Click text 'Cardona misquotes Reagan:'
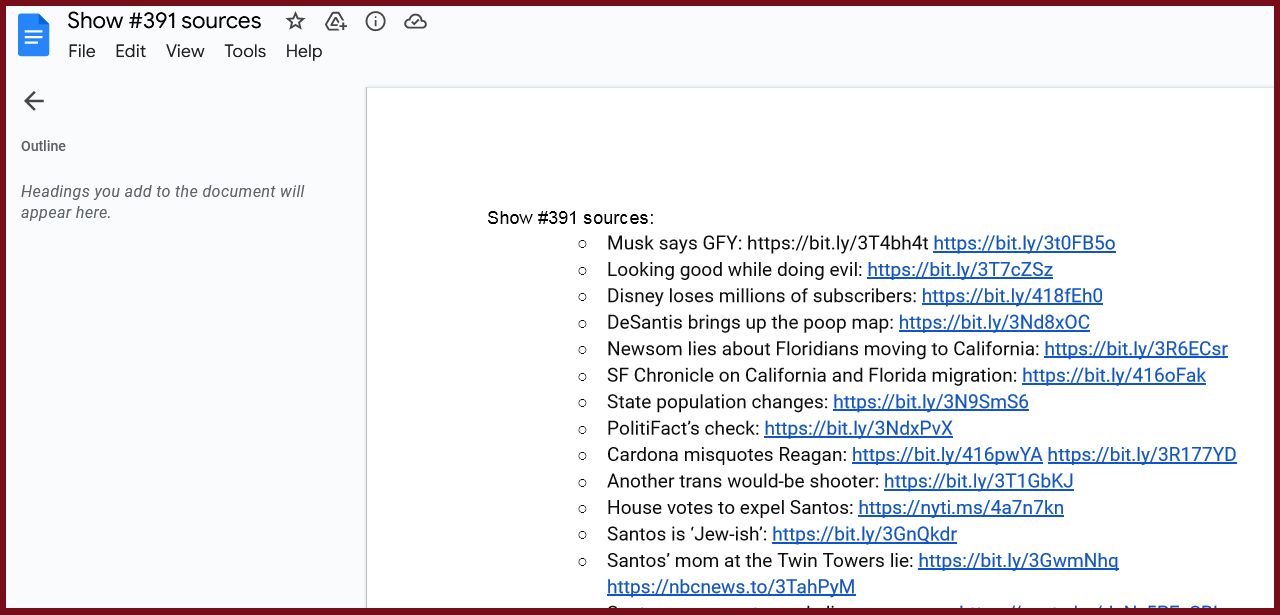This screenshot has width=1280, height=615. (727, 455)
